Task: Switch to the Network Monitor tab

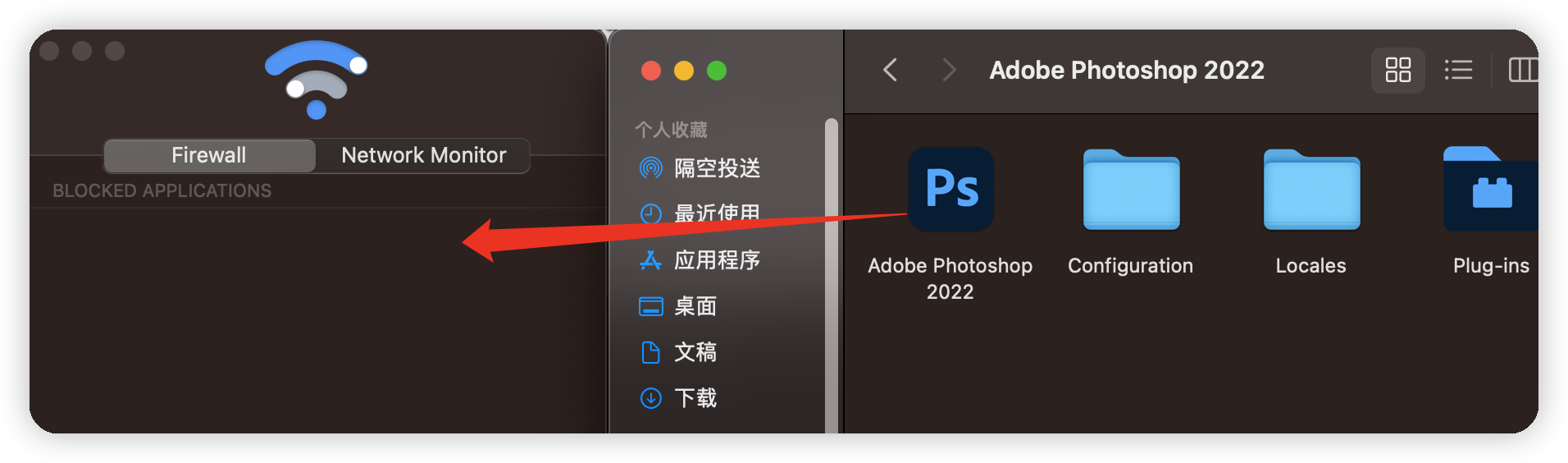Action: [x=423, y=155]
